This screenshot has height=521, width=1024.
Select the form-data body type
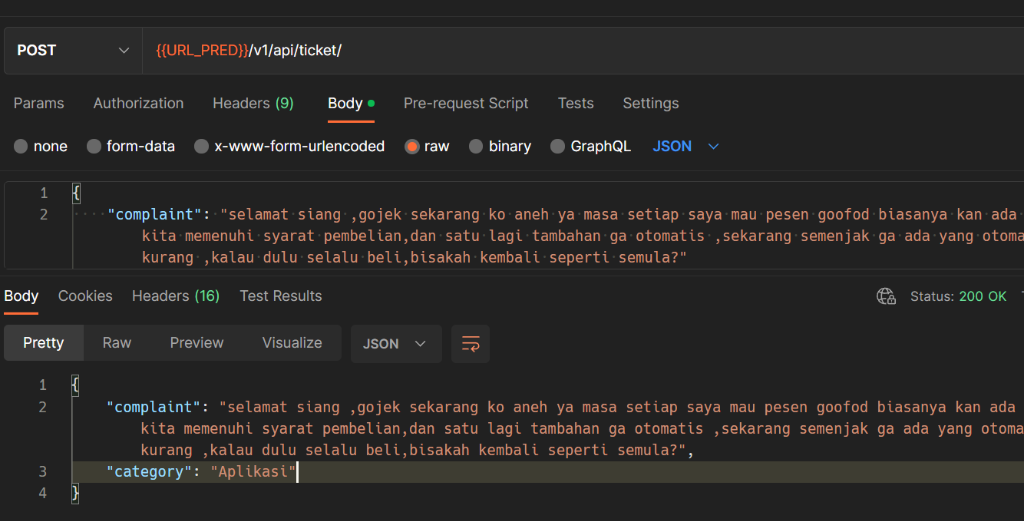(x=131, y=146)
